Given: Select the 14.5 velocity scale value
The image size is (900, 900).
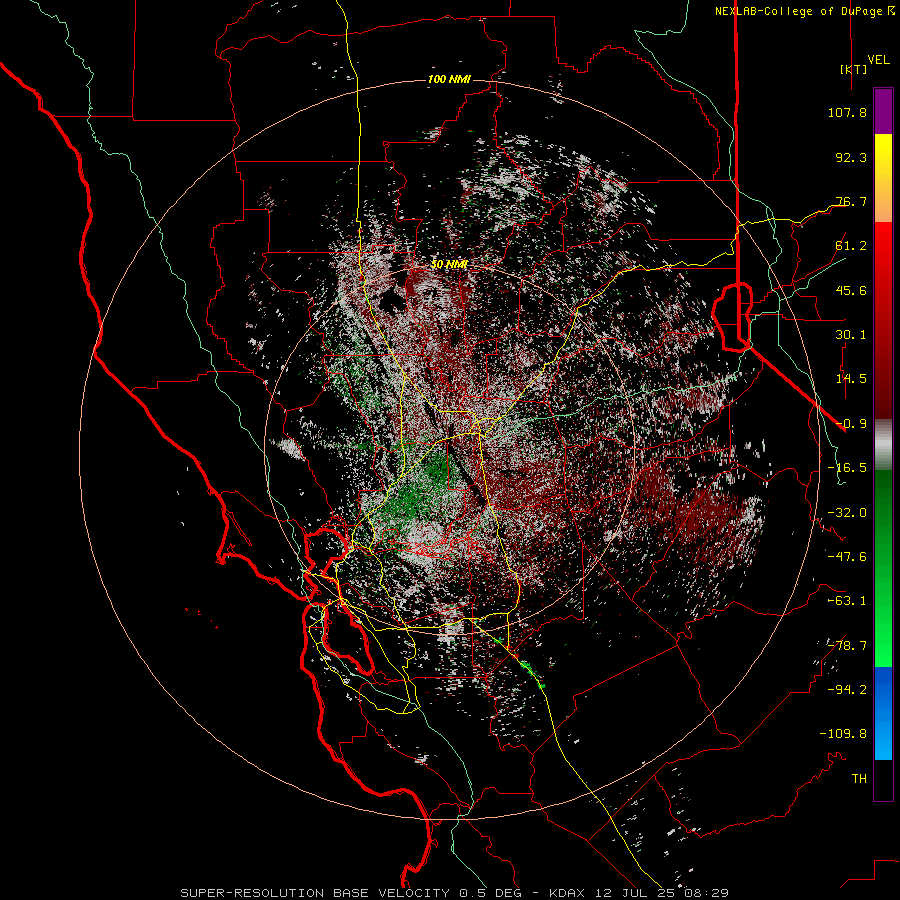Looking at the screenshot, I should point(851,379).
